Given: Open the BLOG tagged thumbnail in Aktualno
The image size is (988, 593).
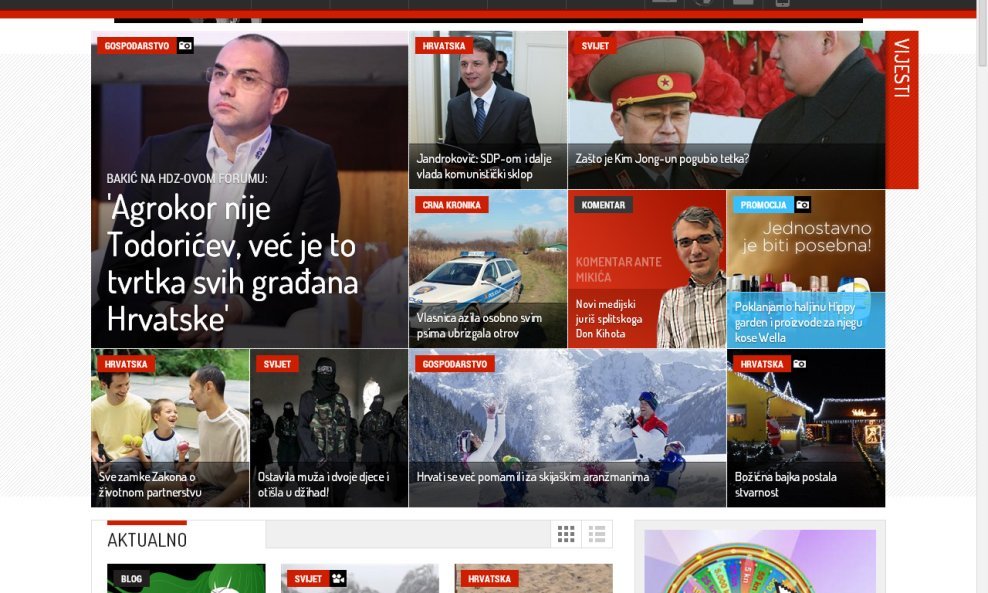Looking at the screenshot, I should coord(187,578).
